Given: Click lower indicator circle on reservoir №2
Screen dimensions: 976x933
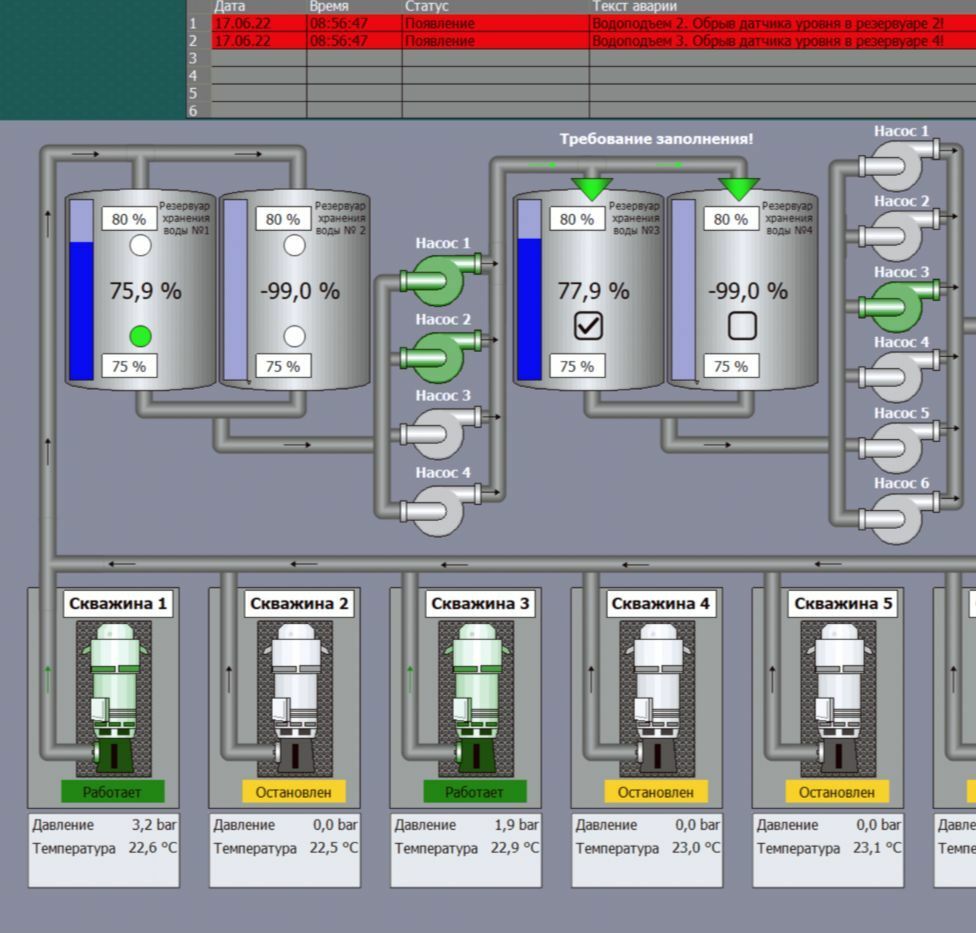Looking at the screenshot, I should (x=294, y=336).
